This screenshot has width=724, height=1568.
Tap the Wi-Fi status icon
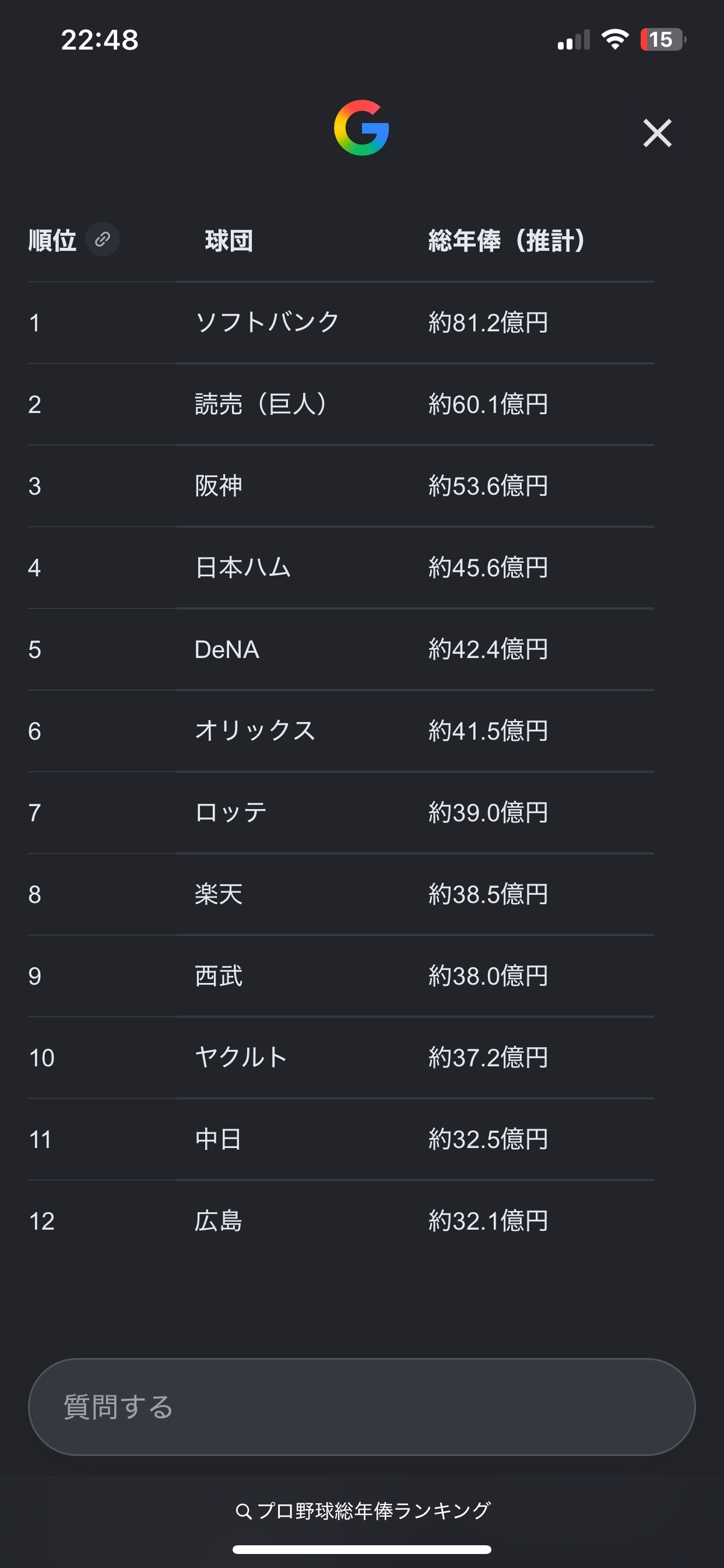tap(614, 40)
